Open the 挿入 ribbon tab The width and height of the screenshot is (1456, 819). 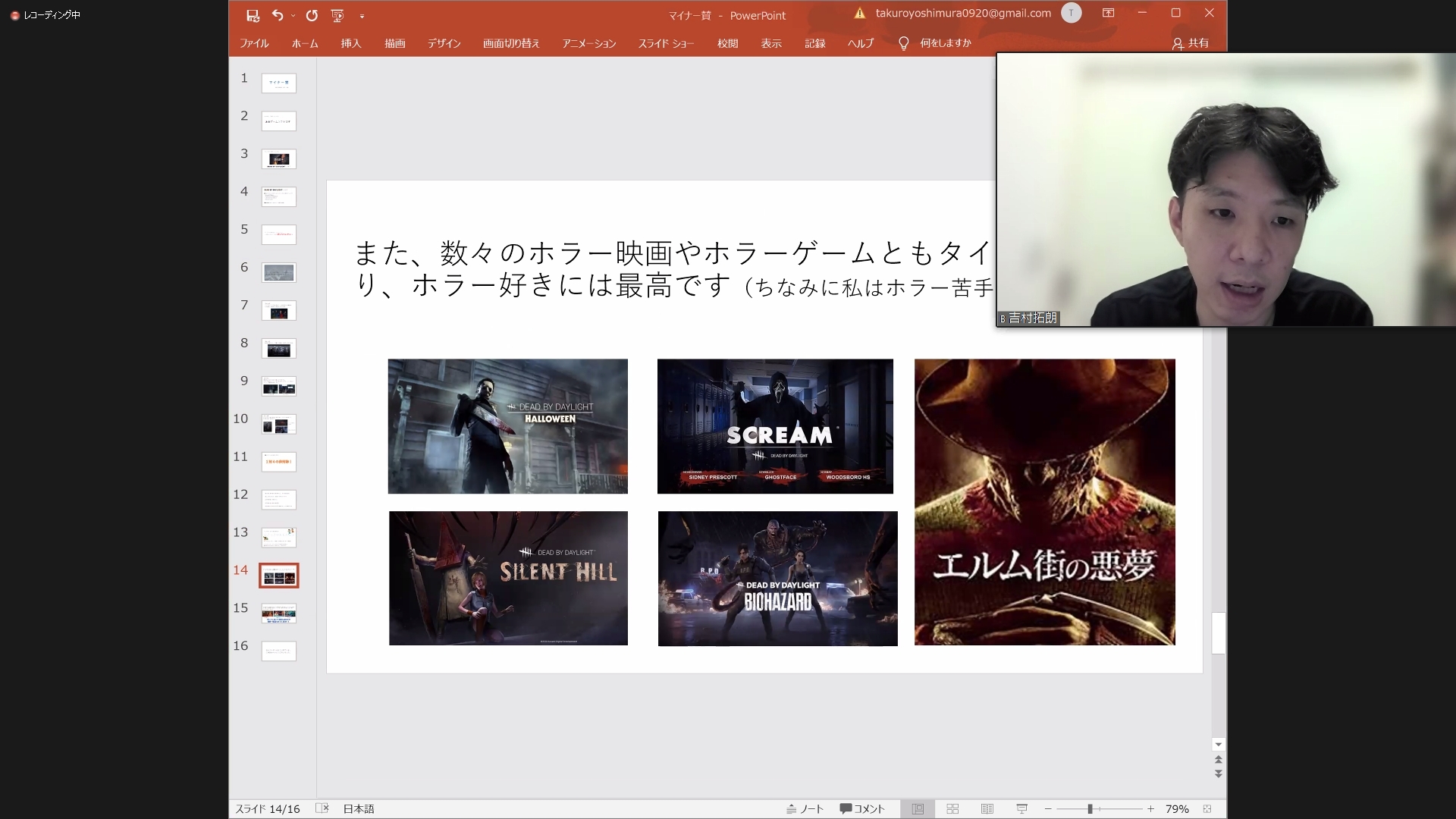coord(351,43)
